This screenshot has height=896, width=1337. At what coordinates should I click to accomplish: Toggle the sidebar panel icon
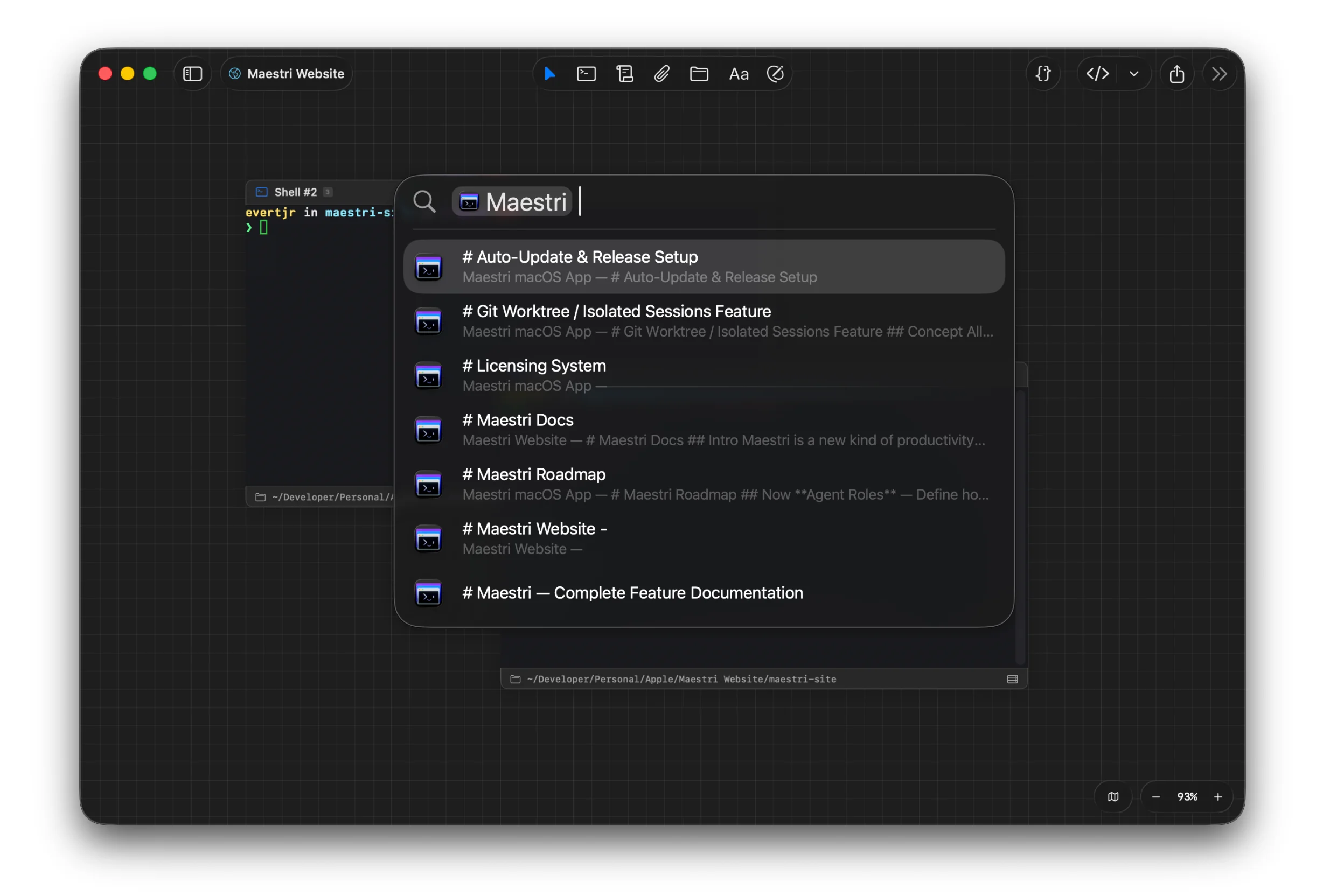[x=193, y=74]
